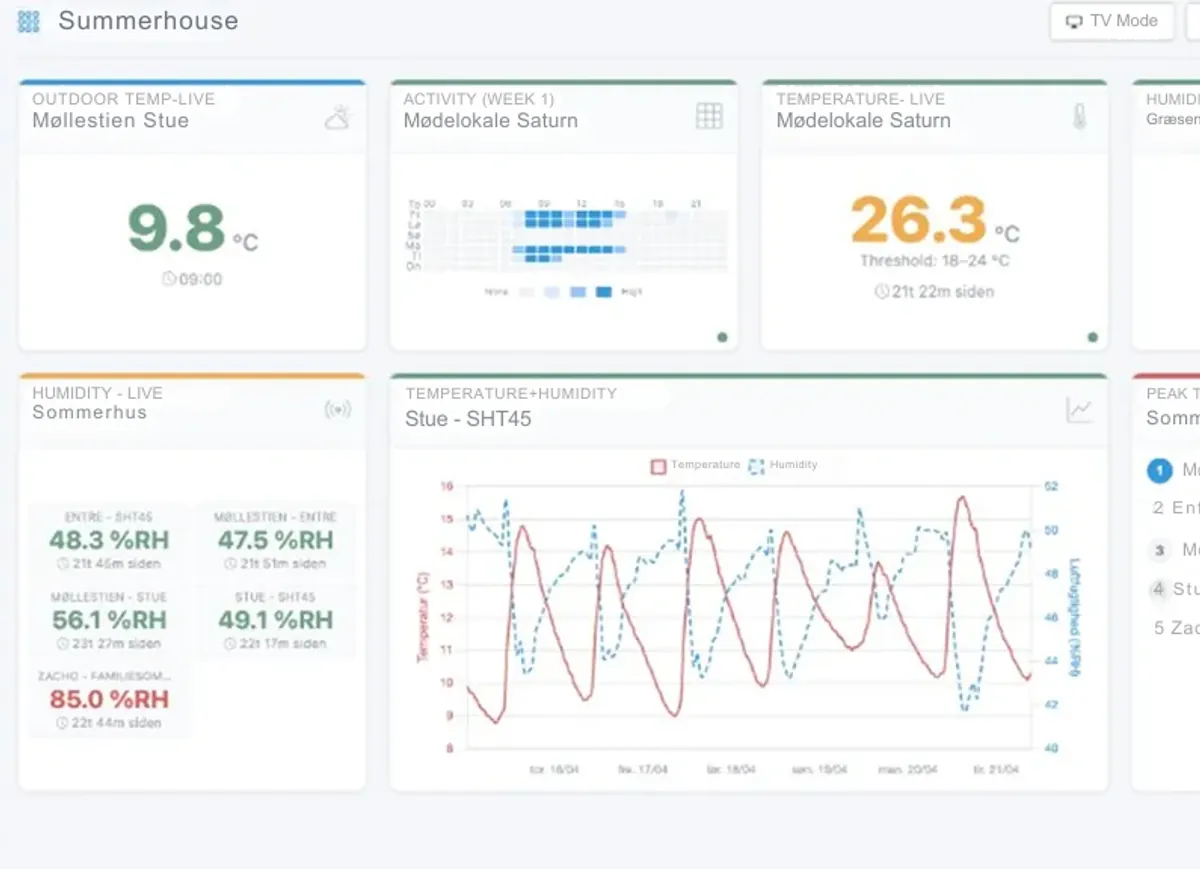Select rank 3 in the Peak list
This screenshot has height=869, width=1200.
[x=1159, y=549]
